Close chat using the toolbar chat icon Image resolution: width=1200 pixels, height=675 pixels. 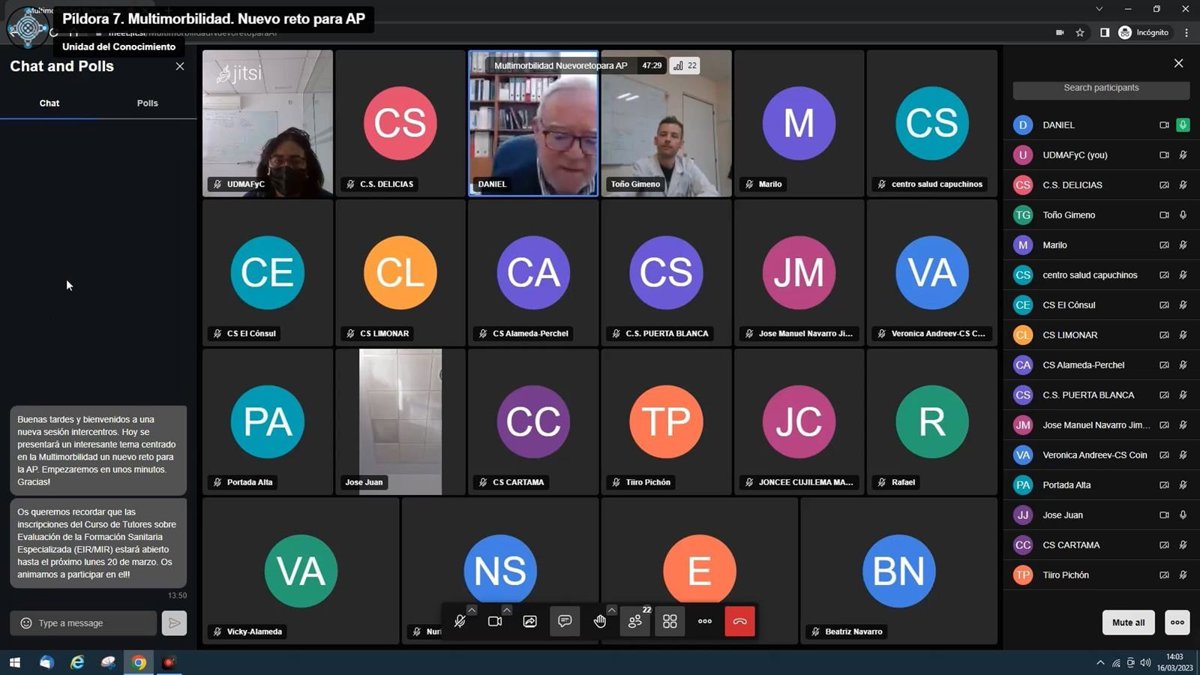pyautogui.click(x=565, y=621)
